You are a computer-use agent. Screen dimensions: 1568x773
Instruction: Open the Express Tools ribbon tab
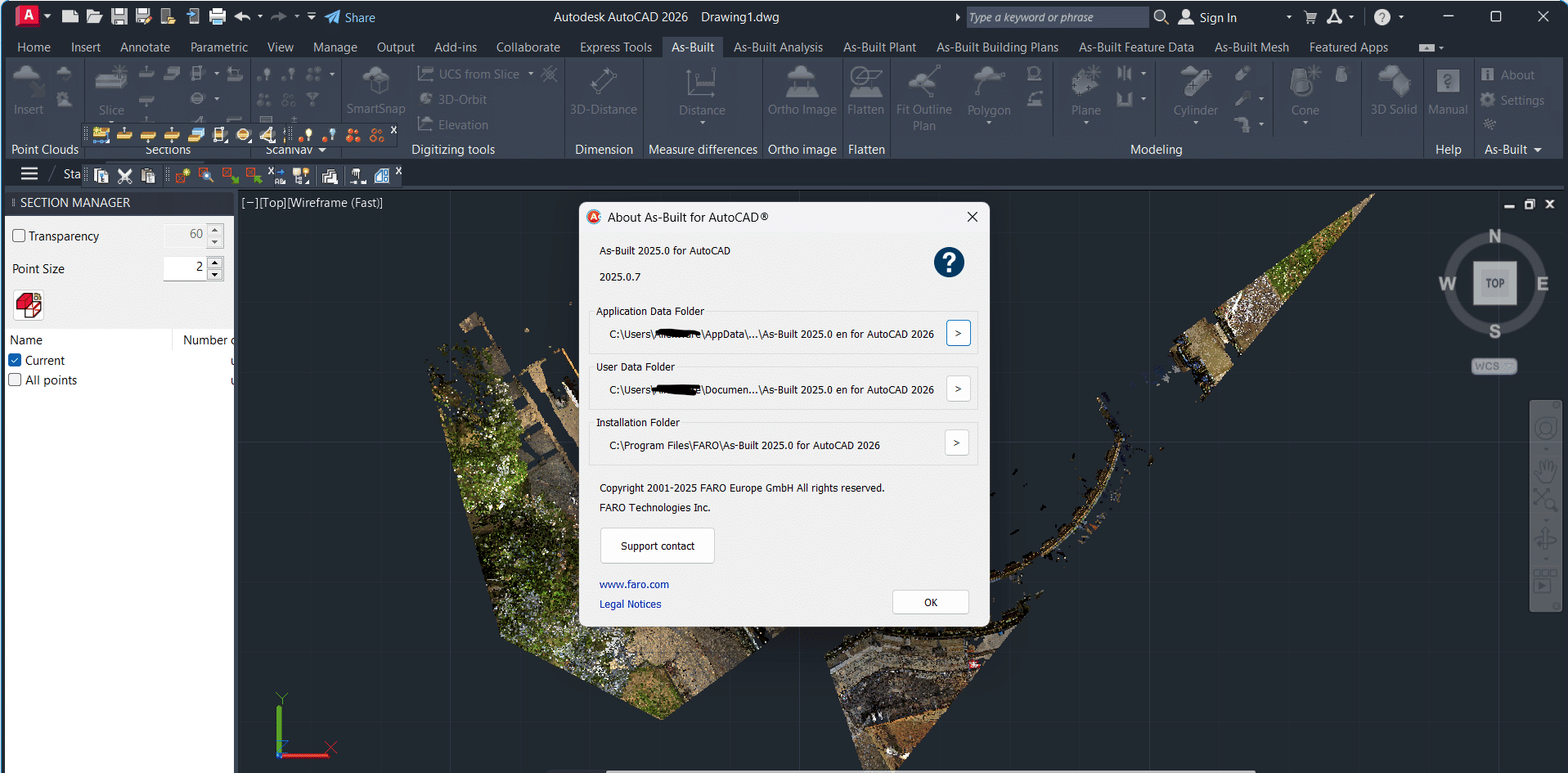(x=615, y=47)
